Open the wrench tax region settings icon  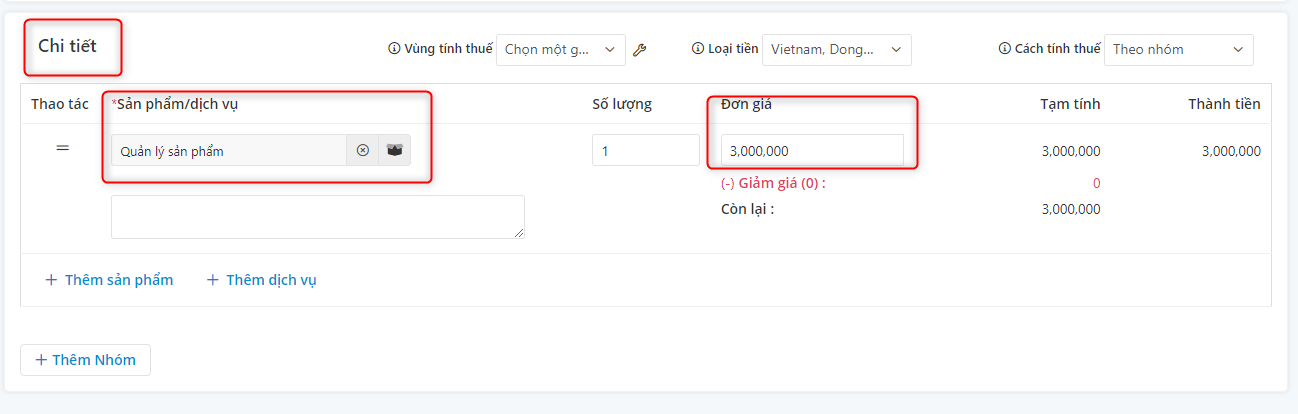click(641, 49)
